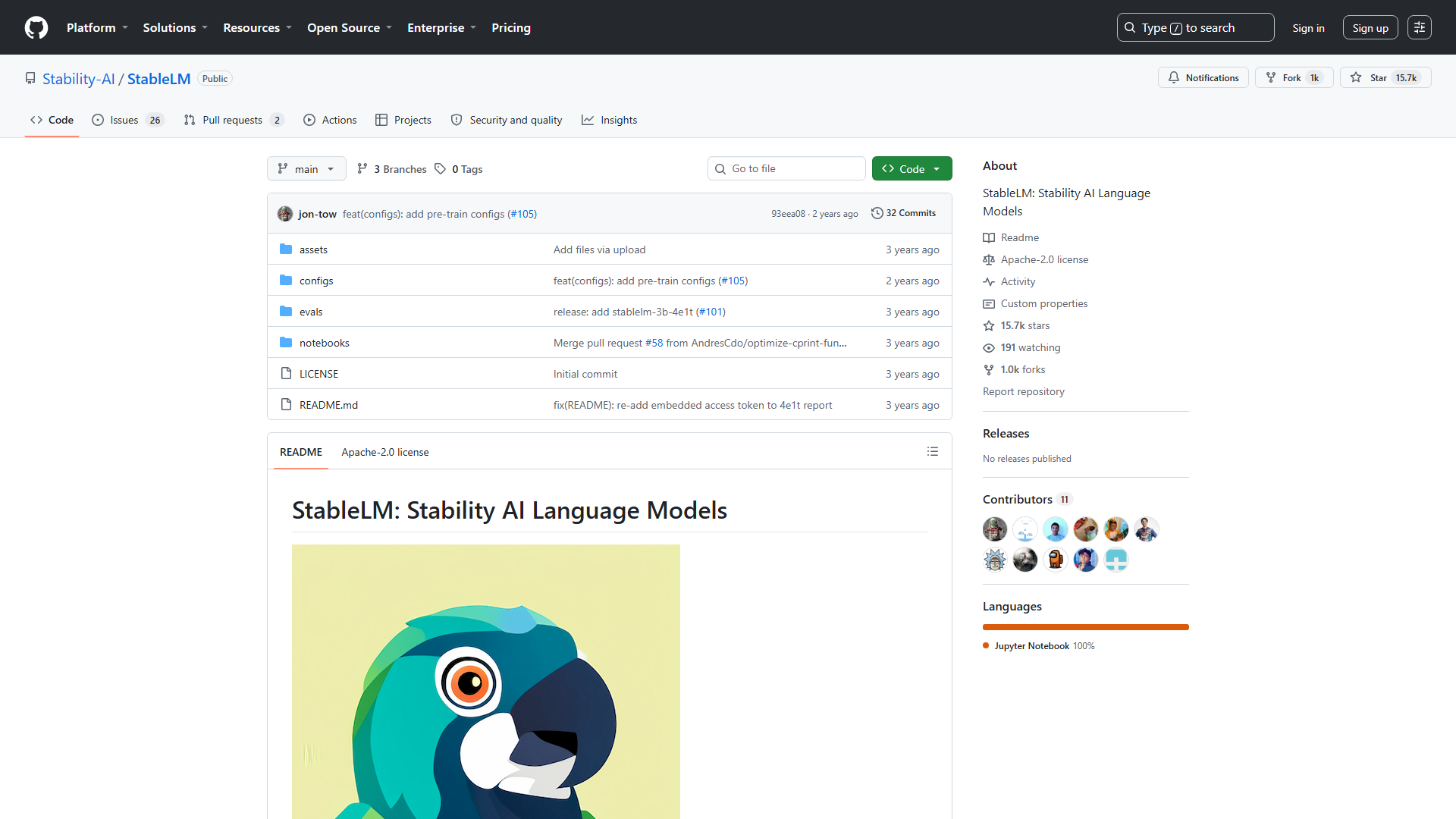1456x819 pixels.
Task: Click the assets folder icon
Action: [x=286, y=249]
